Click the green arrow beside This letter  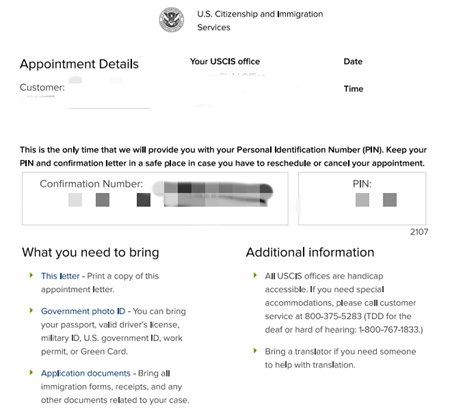click(x=31, y=275)
